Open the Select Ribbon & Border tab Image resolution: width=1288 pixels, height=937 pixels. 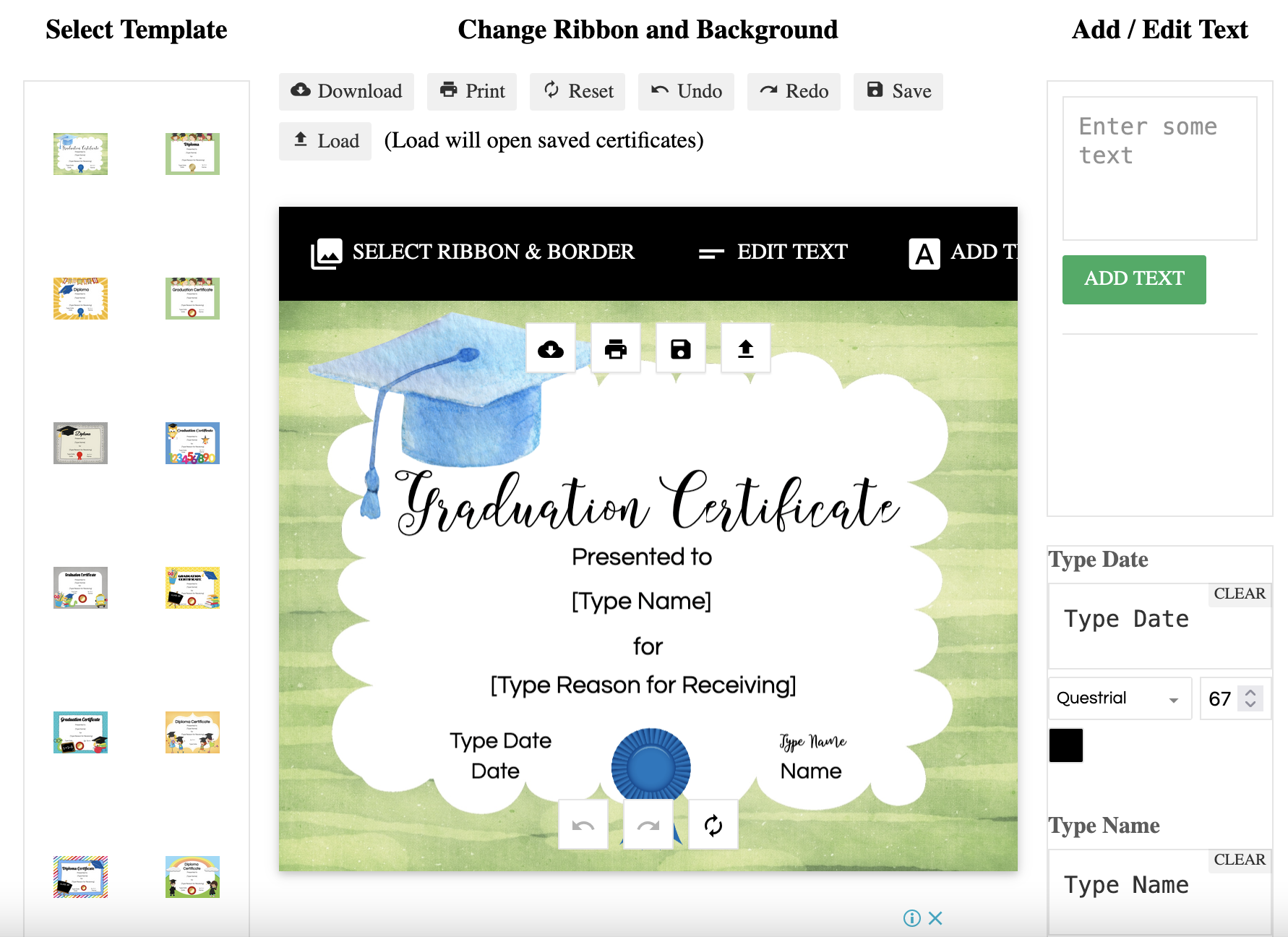click(473, 252)
